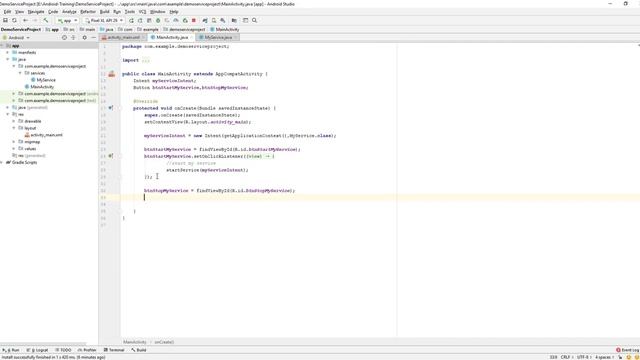This screenshot has height=360, width=640.
Task: Open the Refactor menu
Action: point(88,12)
